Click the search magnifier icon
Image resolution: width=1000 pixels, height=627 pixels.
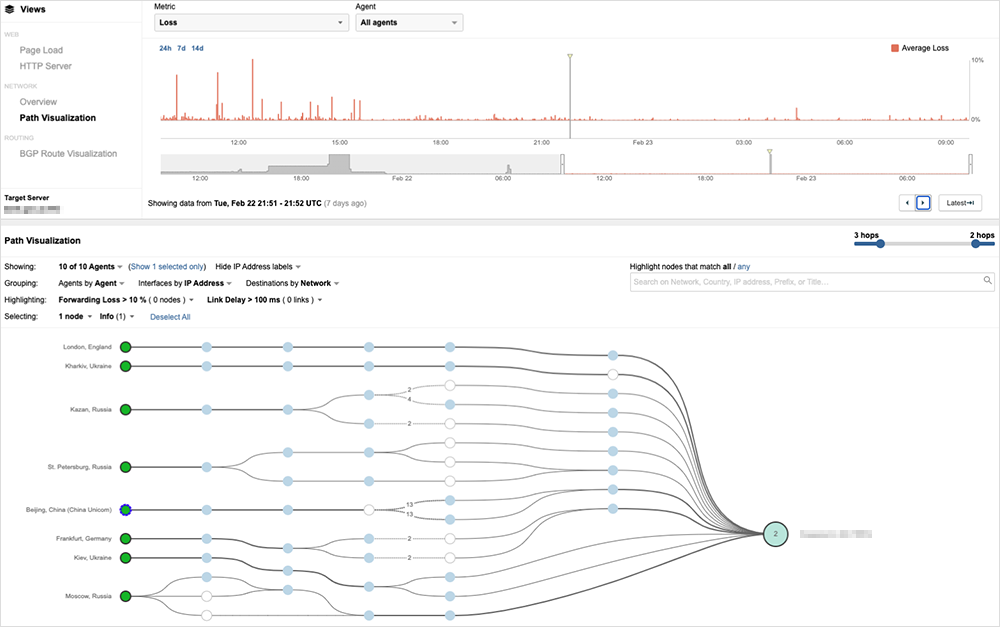pyautogui.click(x=988, y=281)
